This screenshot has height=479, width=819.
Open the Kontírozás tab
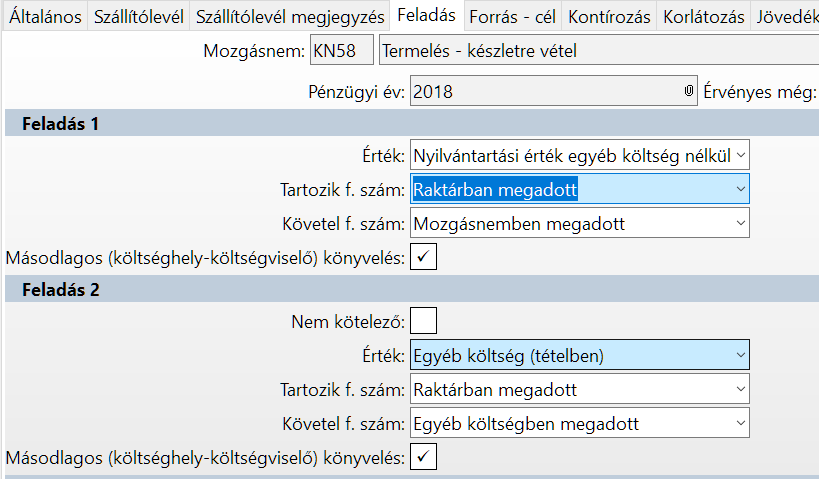610,16
